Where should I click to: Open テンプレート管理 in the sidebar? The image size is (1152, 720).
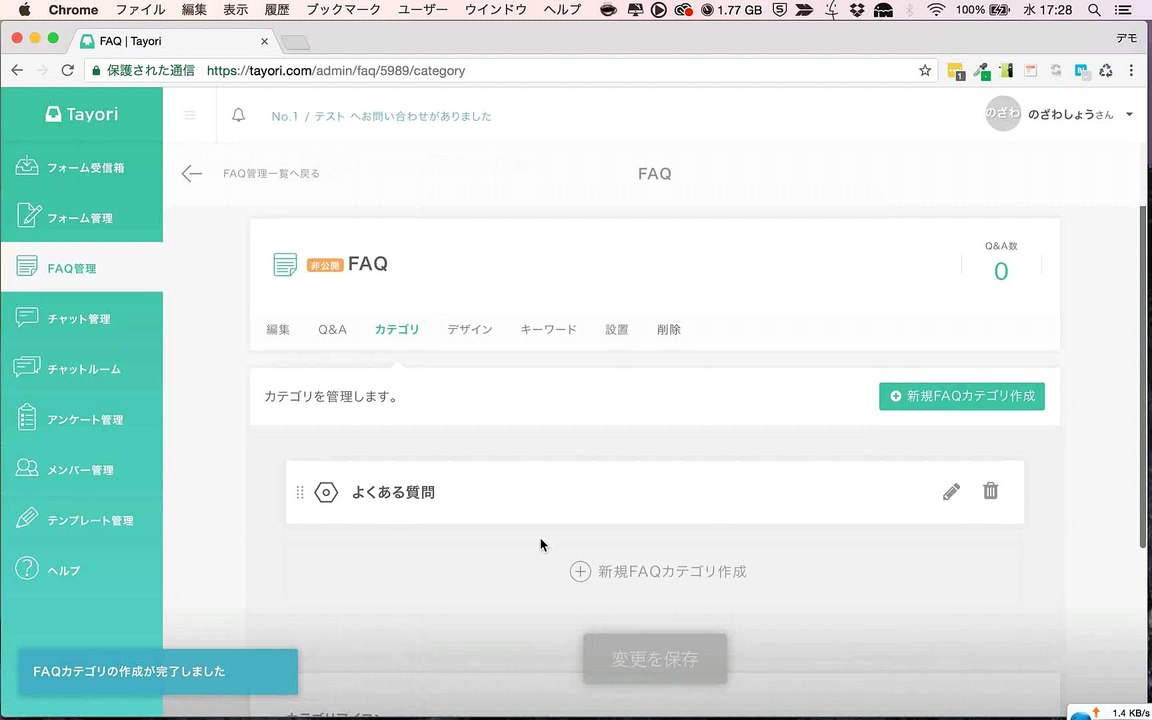pos(81,520)
